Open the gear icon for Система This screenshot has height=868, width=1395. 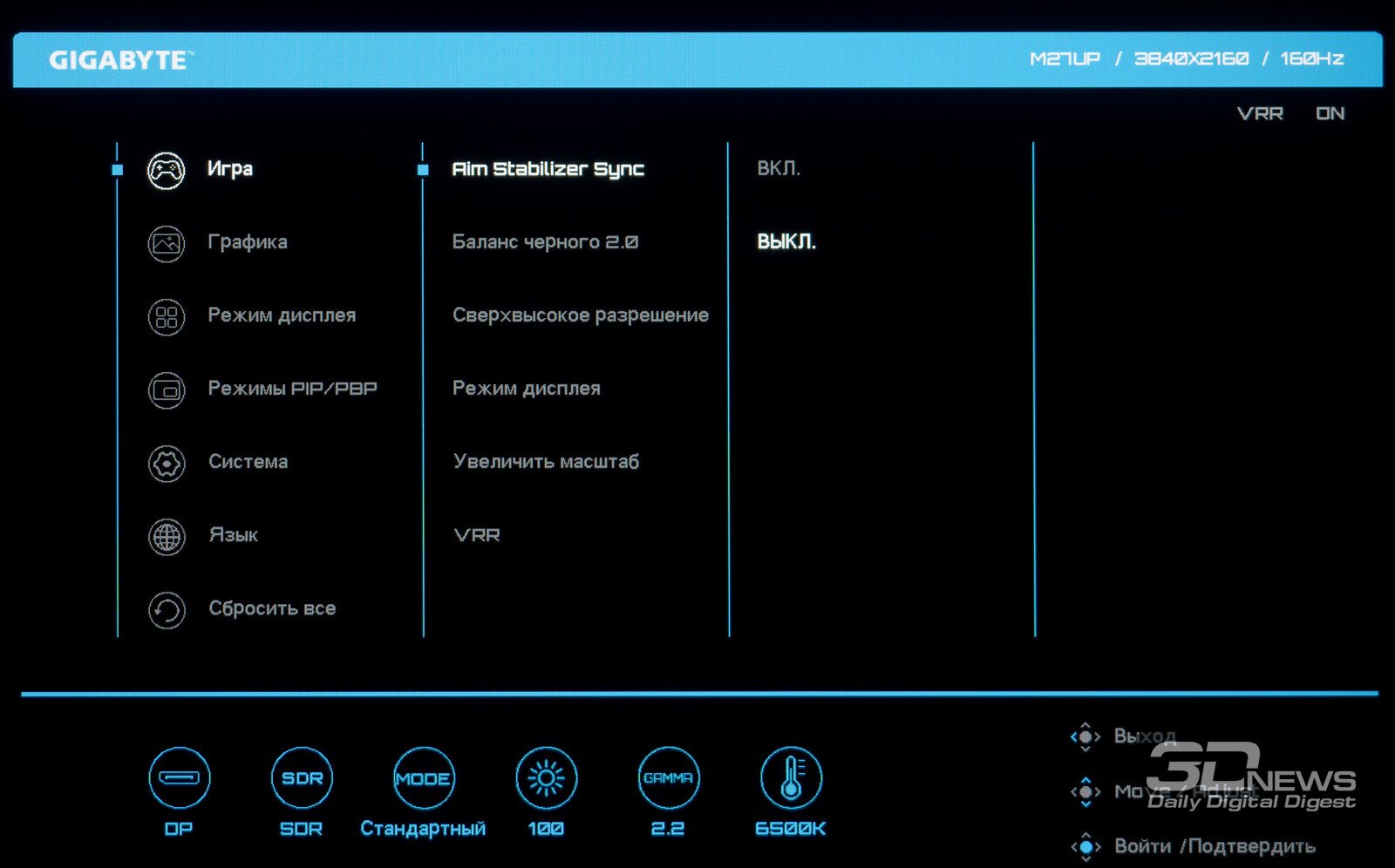point(166,463)
